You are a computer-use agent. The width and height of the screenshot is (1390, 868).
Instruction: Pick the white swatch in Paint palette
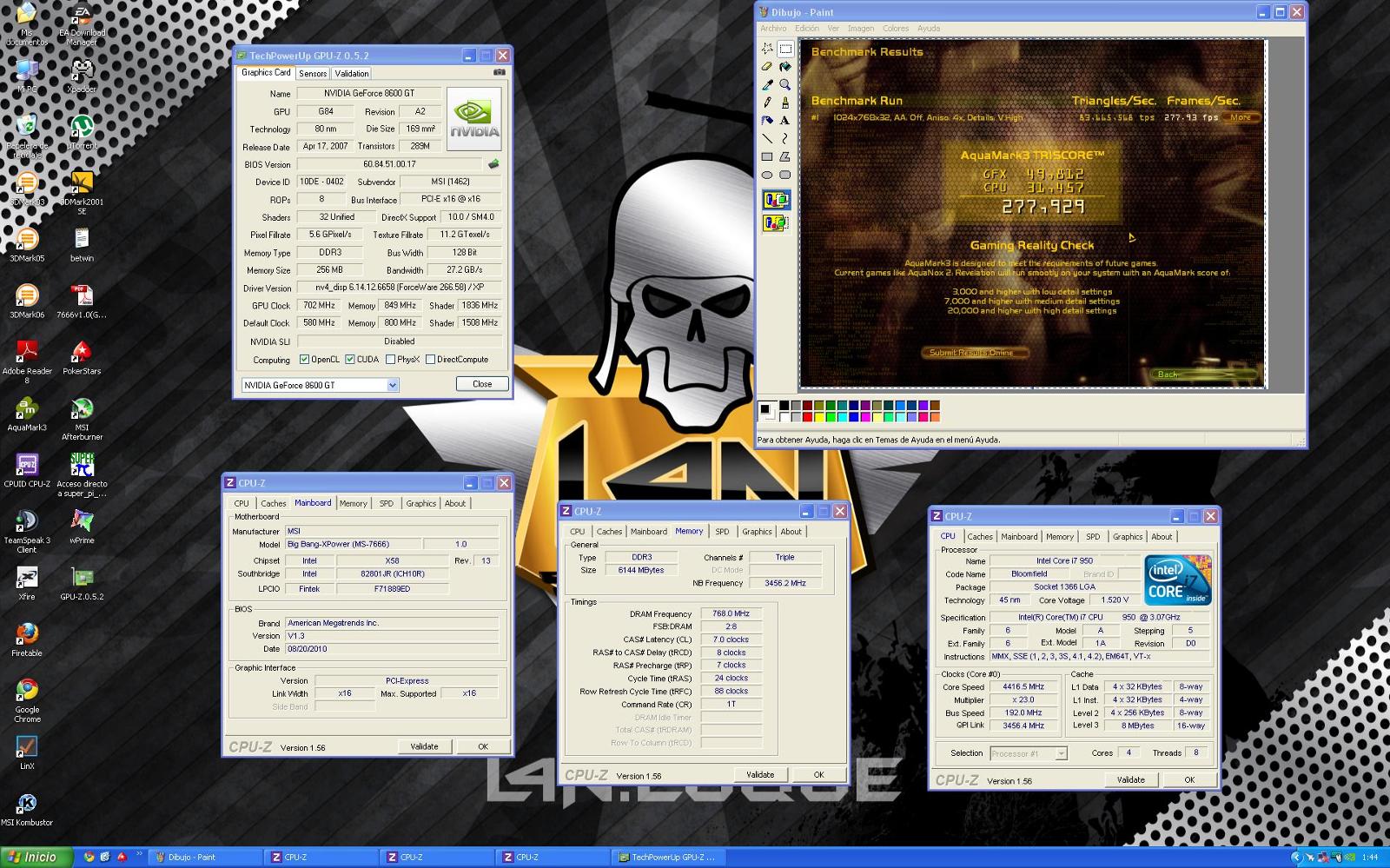click(784, 417)
